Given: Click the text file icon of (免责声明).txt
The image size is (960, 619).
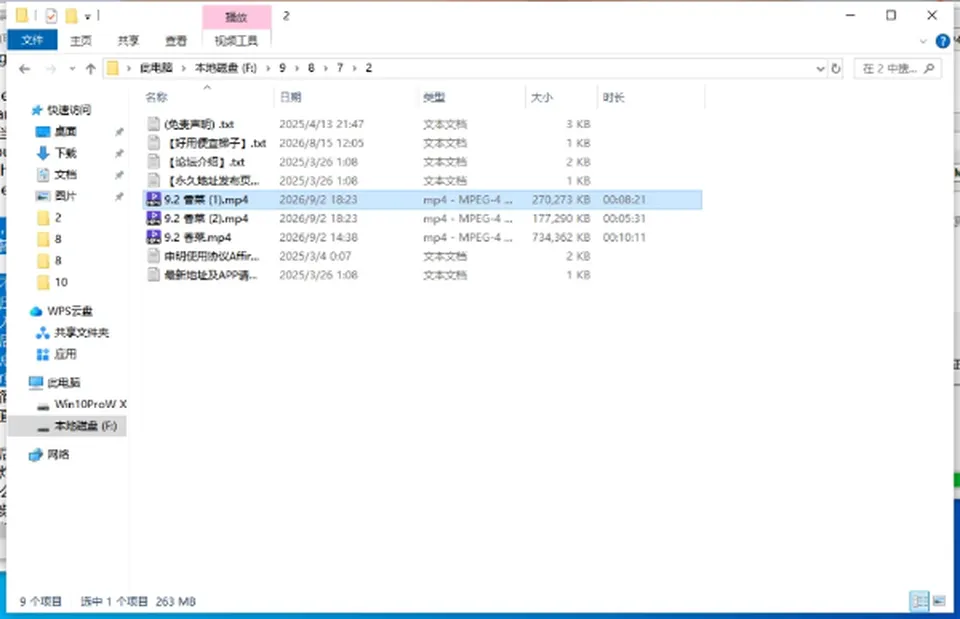Looking at the screenshot, I should [154, 124].
